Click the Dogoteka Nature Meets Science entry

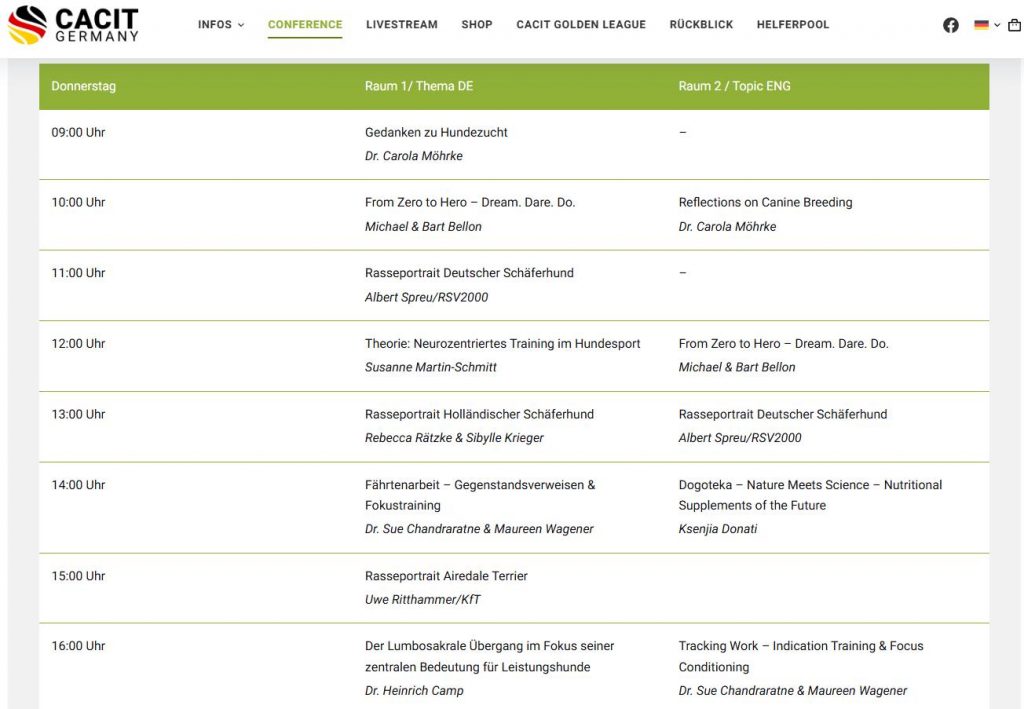click(x=810, y=485)
